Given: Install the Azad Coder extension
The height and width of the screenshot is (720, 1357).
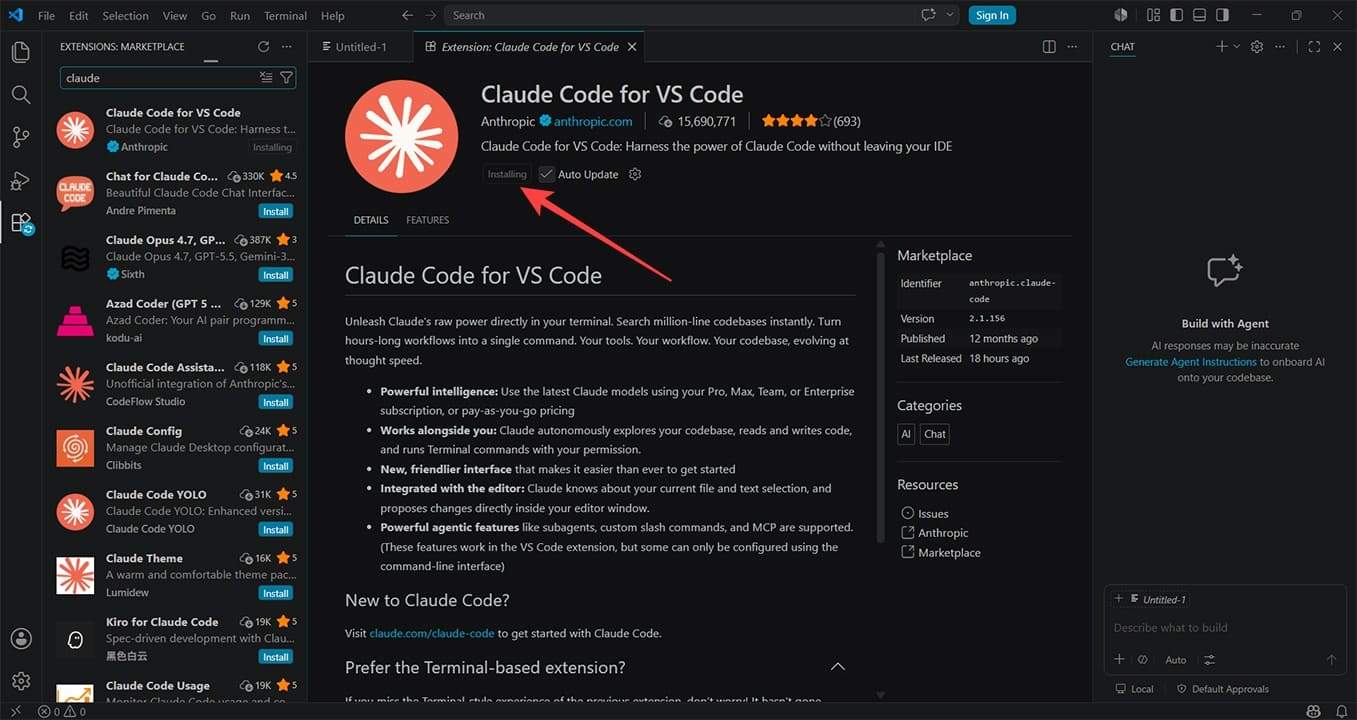Looking at the screenshot, I should 276,338.
